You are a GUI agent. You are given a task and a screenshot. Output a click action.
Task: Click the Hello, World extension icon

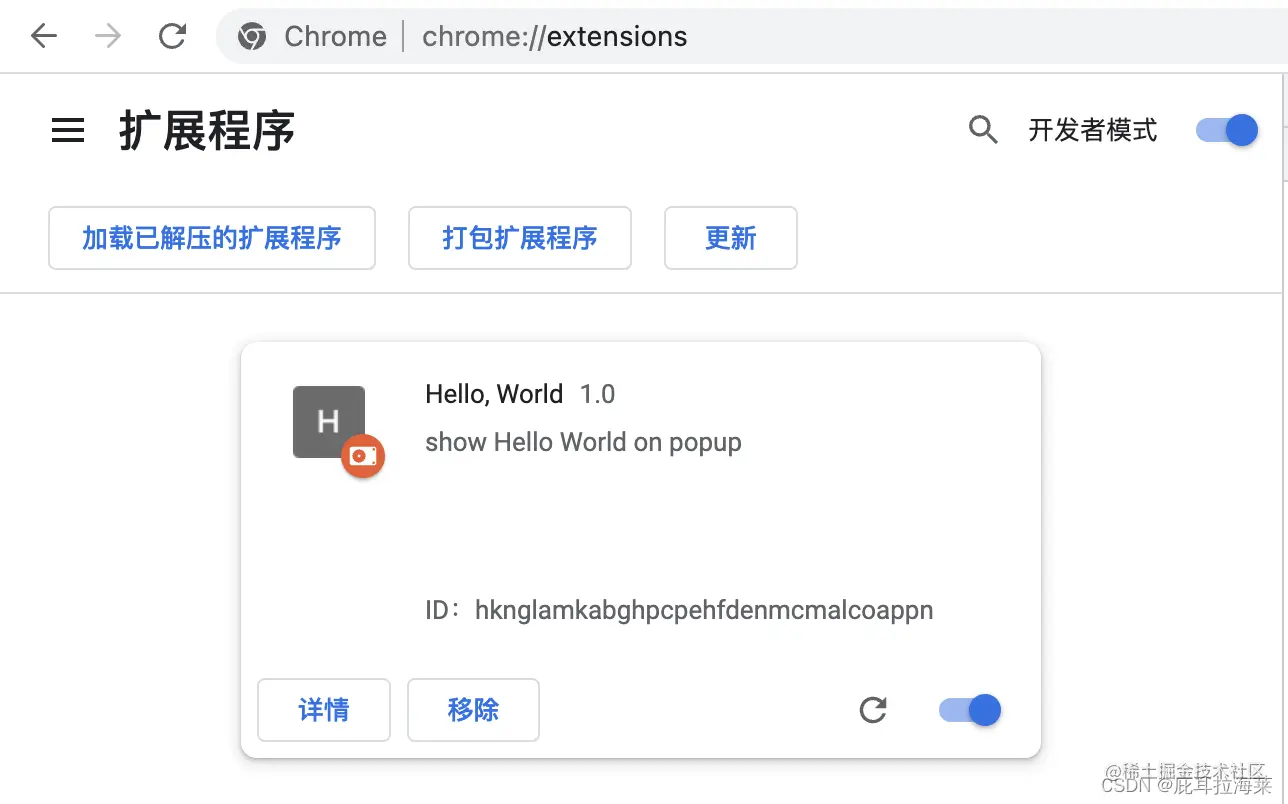point(328,421)
